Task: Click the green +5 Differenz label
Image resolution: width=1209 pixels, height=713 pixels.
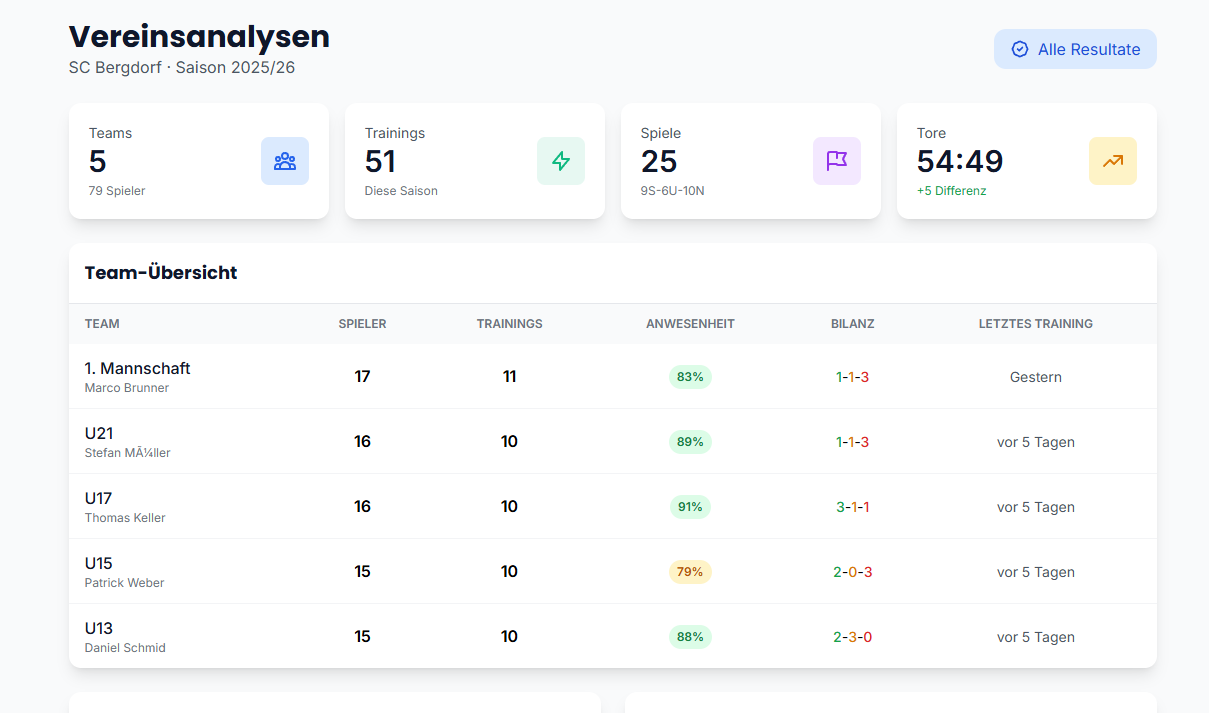Action: click(x=952, y=190)
